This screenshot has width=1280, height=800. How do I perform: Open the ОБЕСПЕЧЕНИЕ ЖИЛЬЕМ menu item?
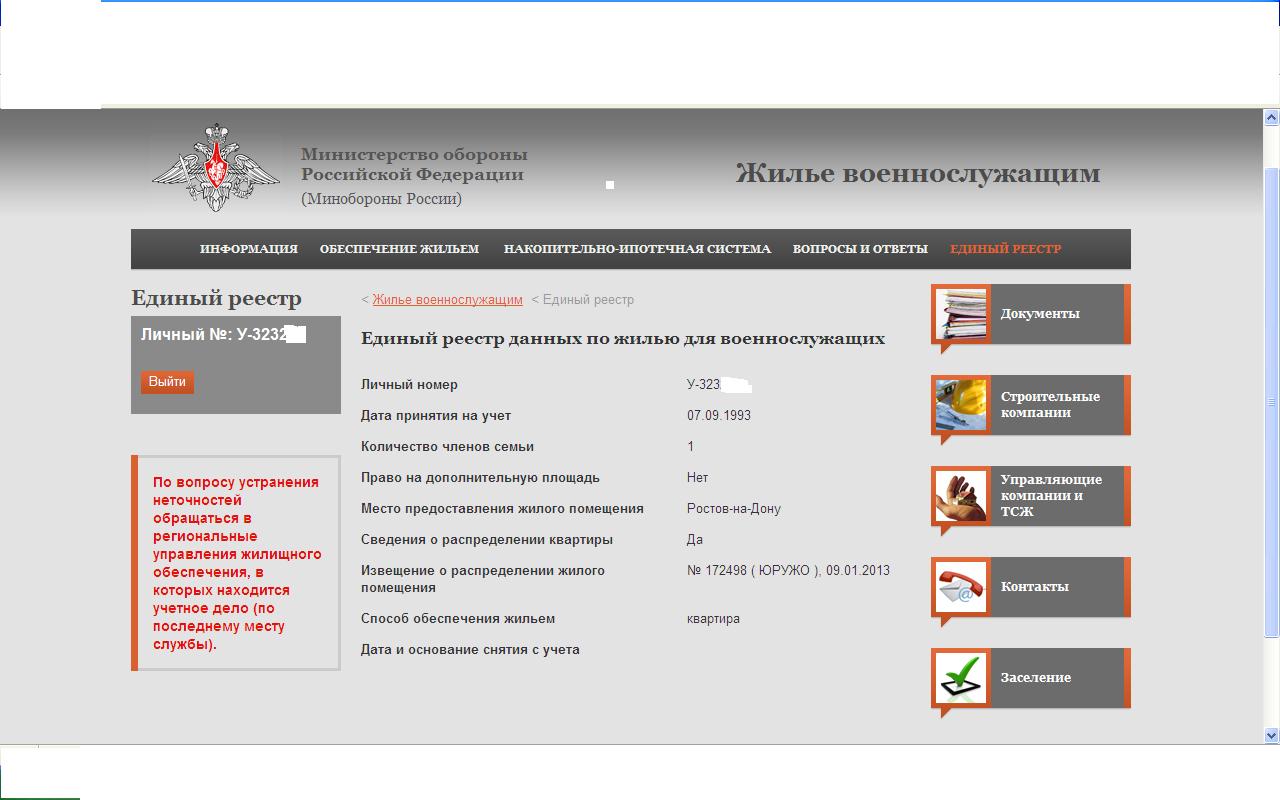point(399,249)
